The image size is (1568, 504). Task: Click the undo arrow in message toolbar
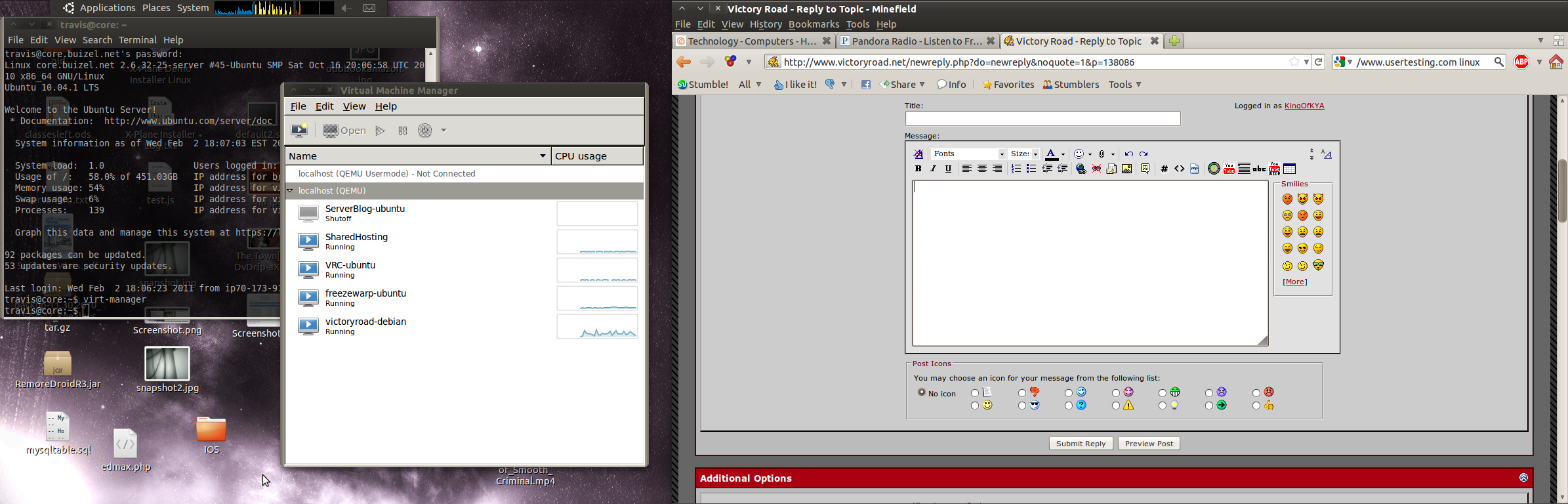(x=1128, y=154)
